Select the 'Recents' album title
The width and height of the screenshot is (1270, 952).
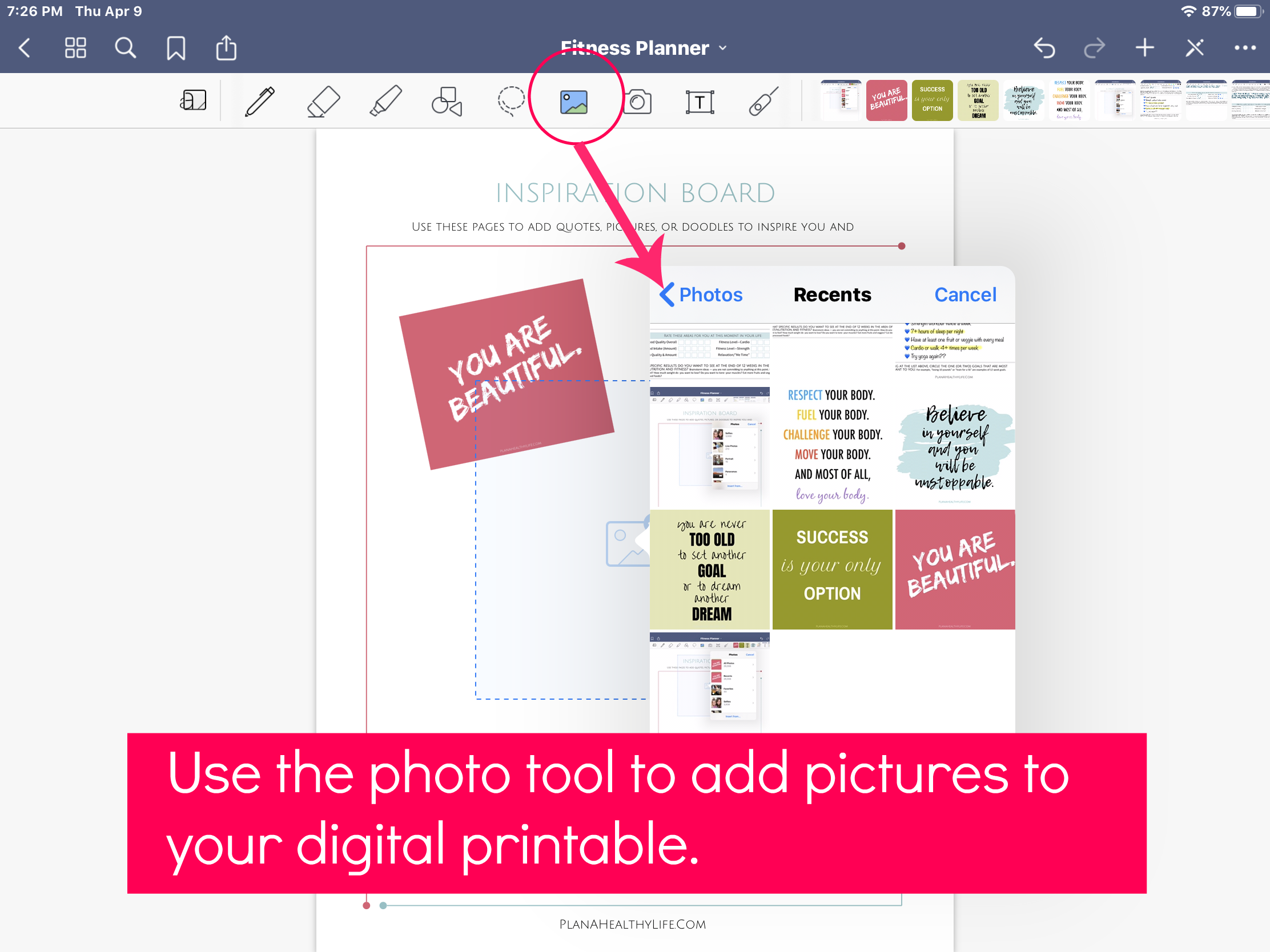coord(832,295)
